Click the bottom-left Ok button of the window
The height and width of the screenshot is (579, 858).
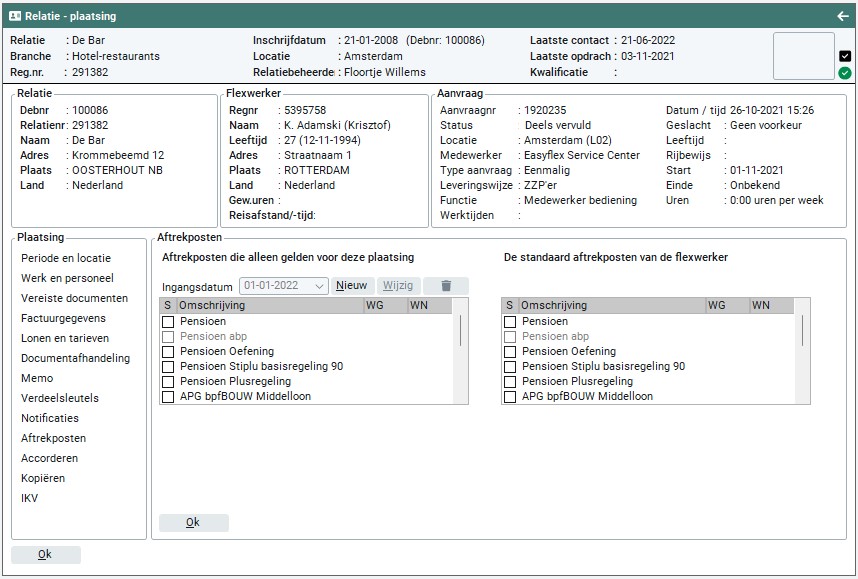coord(45,555)
